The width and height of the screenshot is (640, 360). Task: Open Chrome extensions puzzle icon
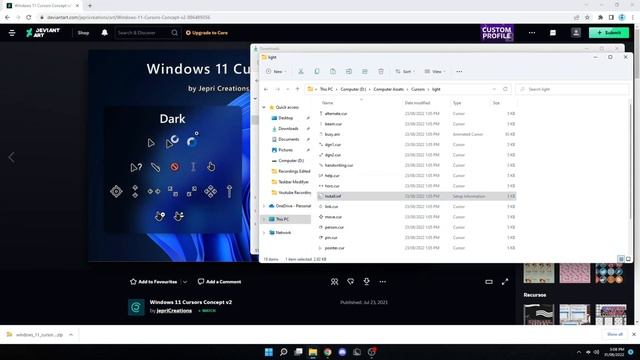[600, 18]
